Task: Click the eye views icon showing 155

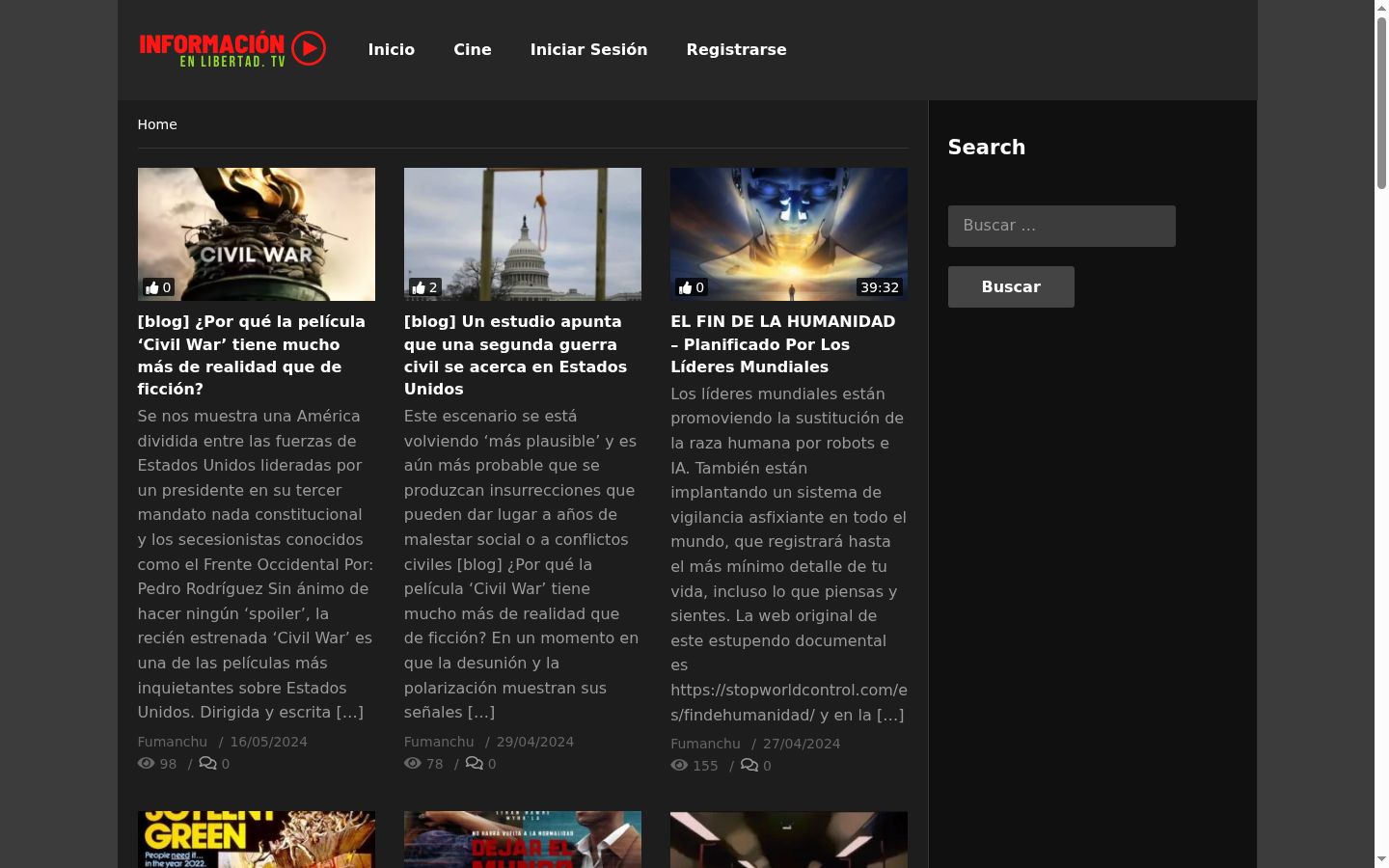Action: tap(679, 765)
